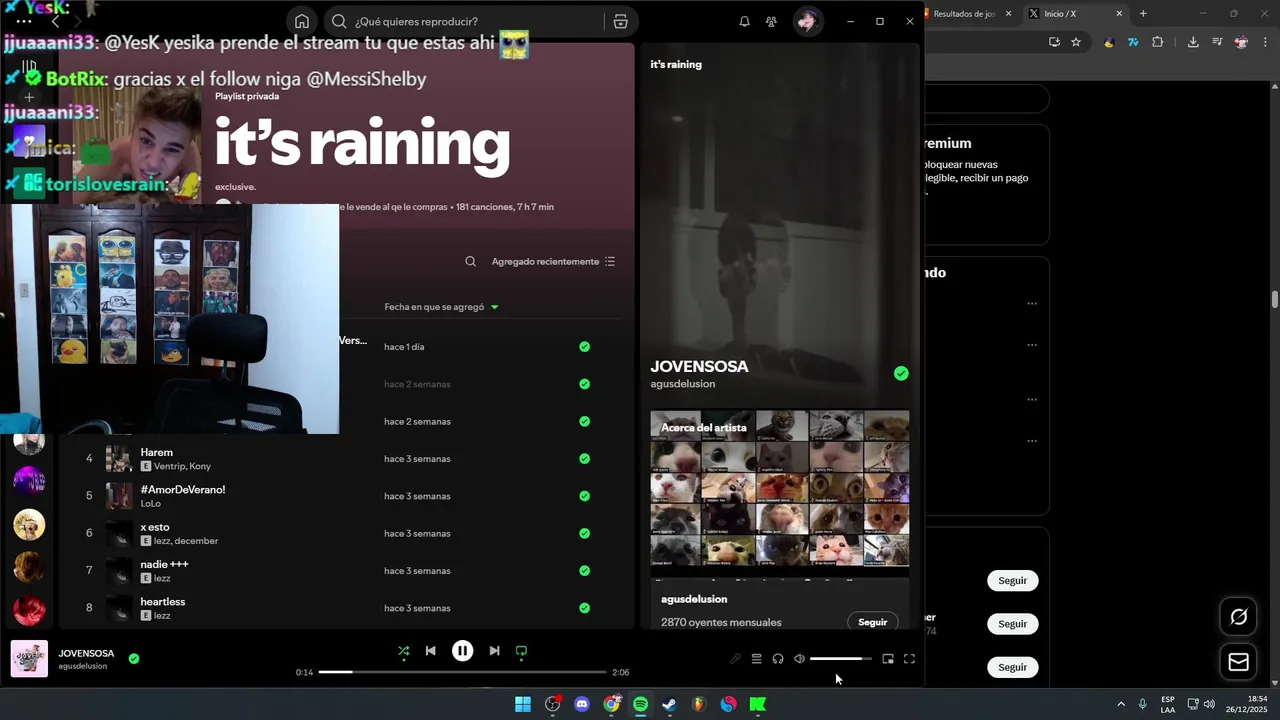
Task: Close the Inicio / X tab
Action: pos(1119,14)
